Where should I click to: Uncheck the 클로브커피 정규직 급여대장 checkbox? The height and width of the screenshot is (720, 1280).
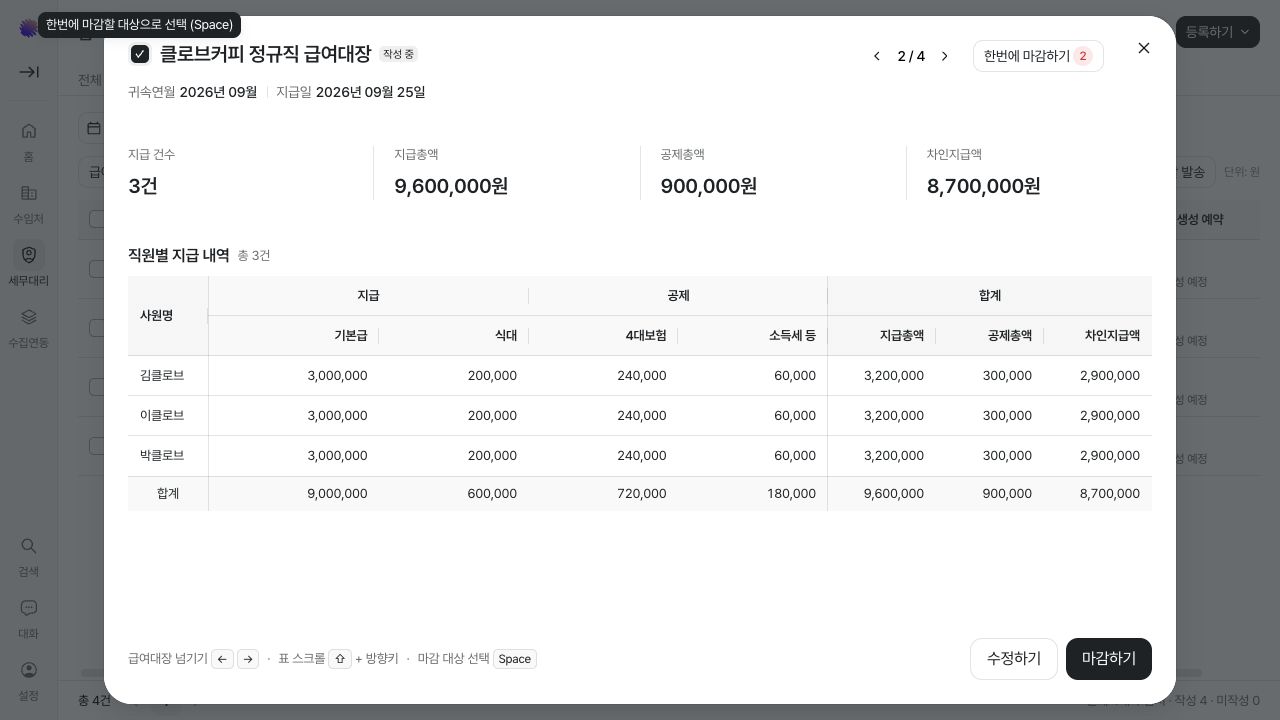click(x=140, y=54)
